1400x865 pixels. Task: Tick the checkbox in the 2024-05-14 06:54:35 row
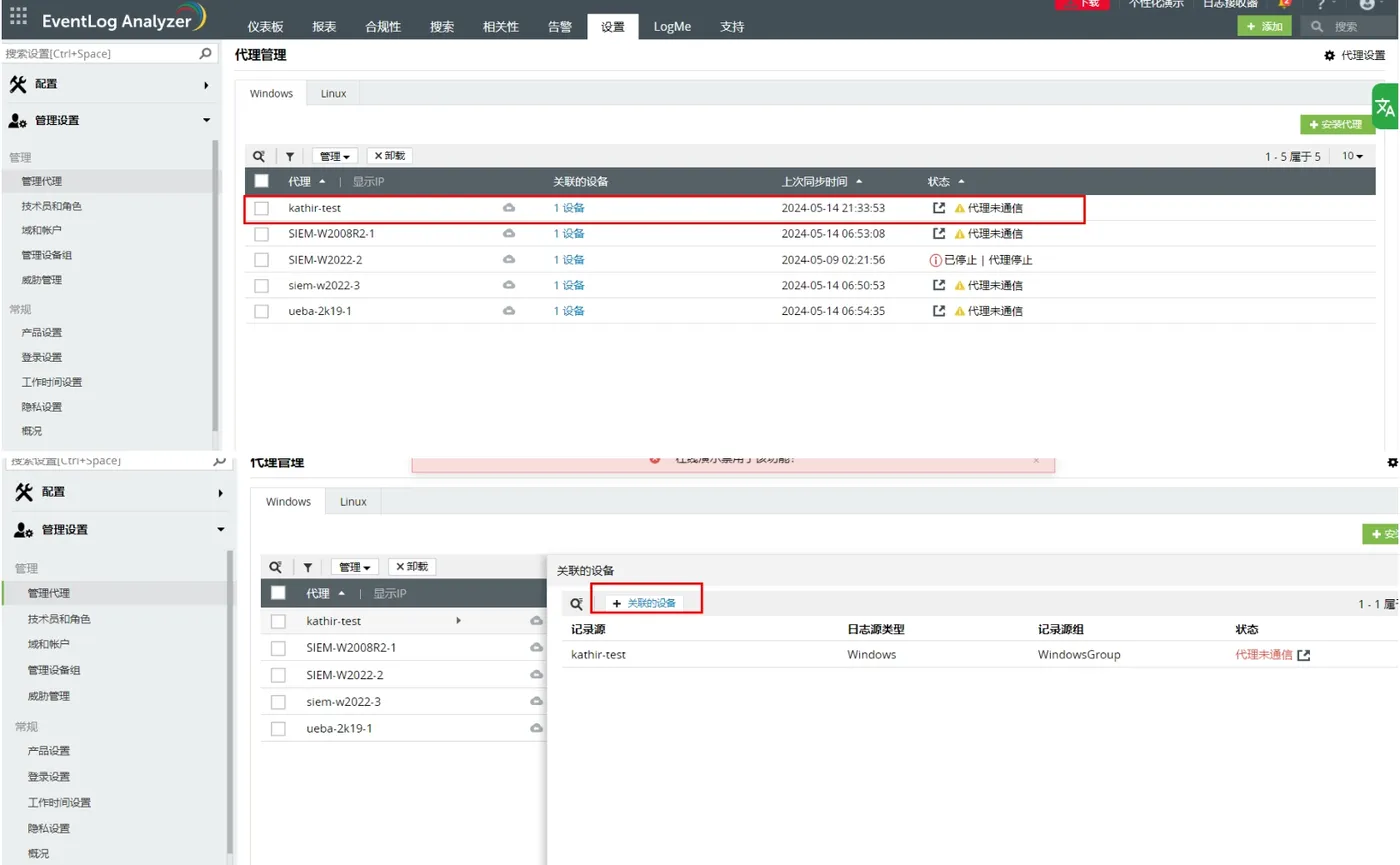[x=262, y=311]
